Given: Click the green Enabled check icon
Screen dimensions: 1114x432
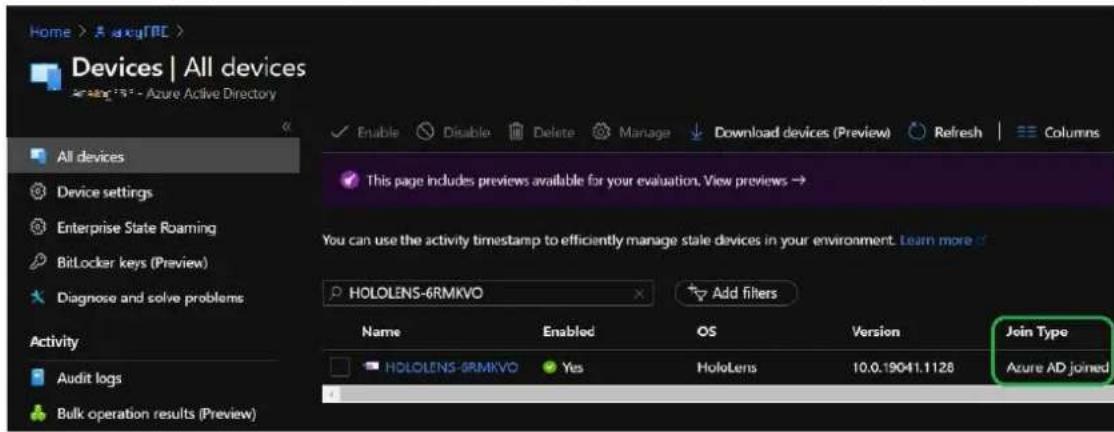Looking at the screenshot, I should point(549,367).
